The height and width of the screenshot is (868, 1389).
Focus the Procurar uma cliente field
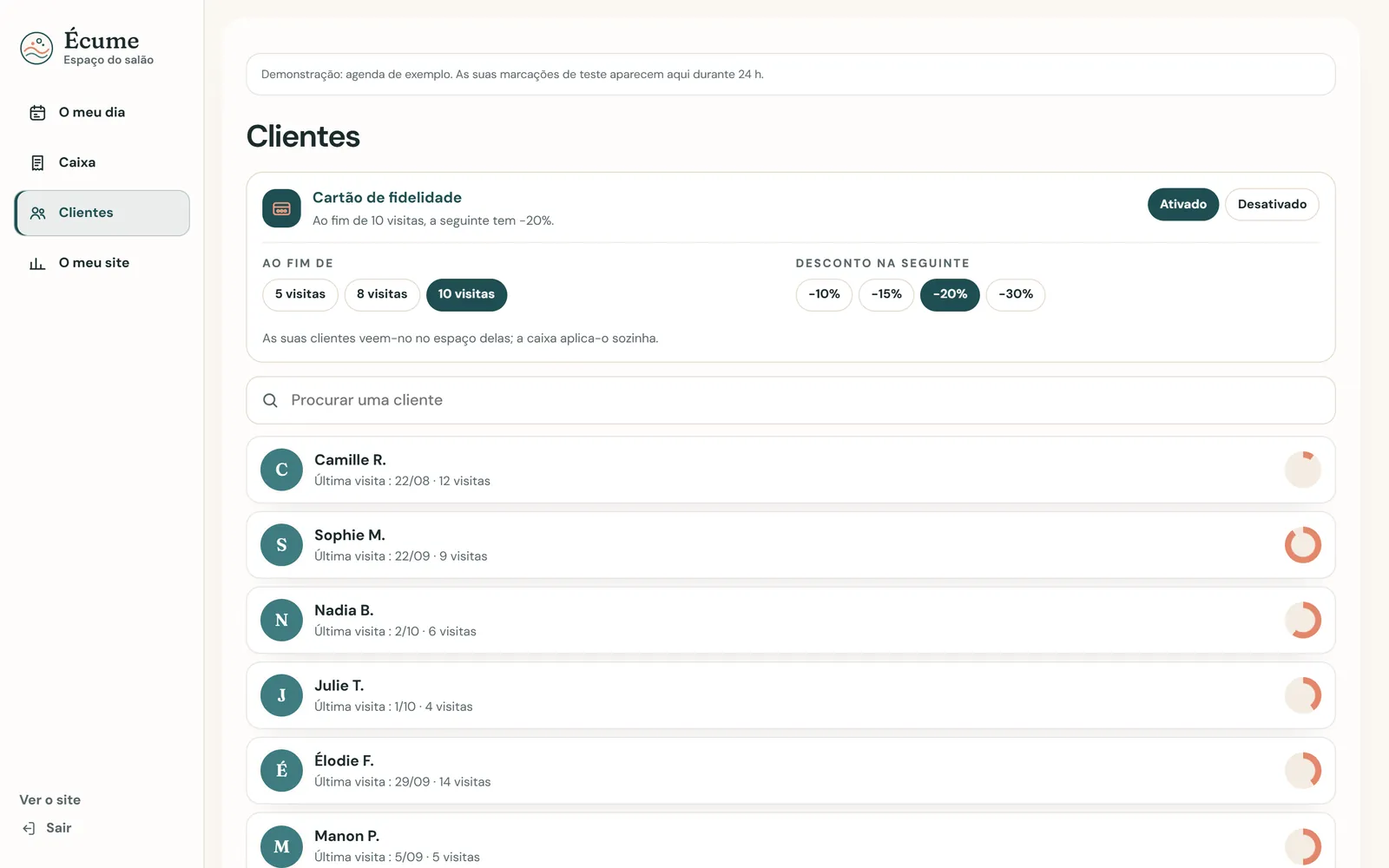tap(790, 400)
